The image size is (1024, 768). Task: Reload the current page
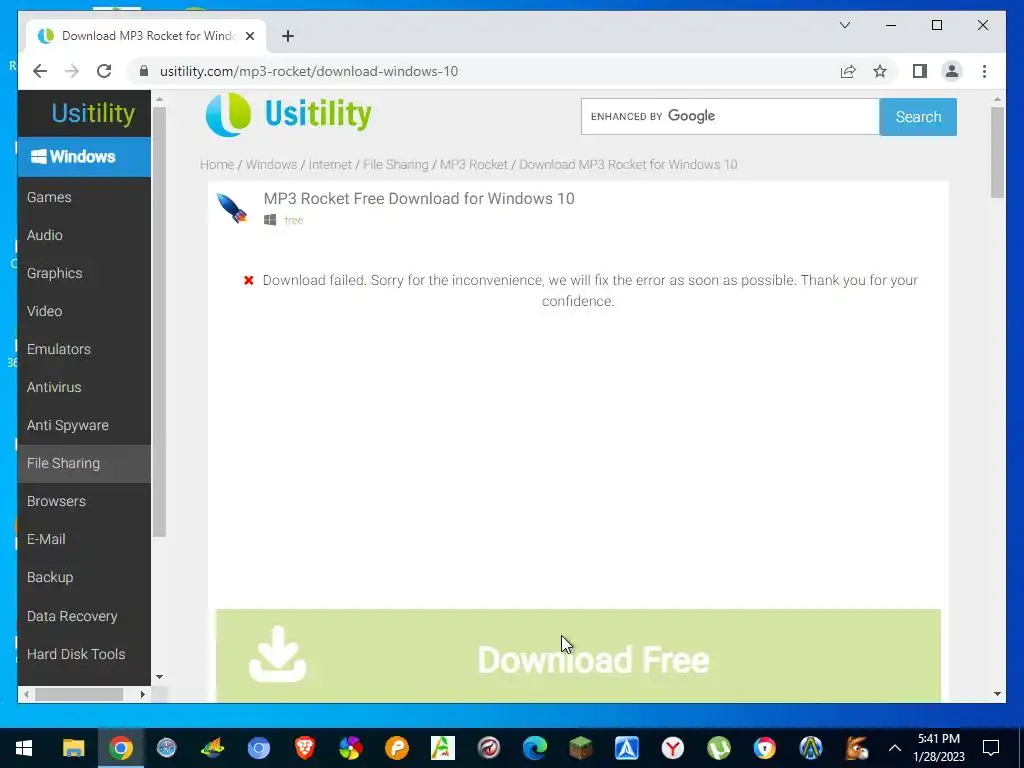tap(104, 71)
